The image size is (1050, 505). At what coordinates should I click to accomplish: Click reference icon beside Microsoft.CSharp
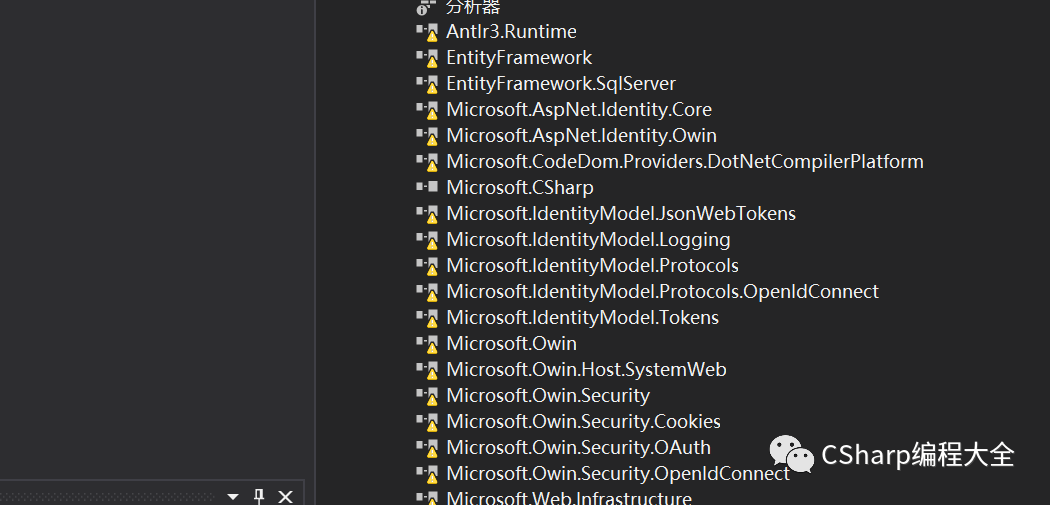pos(427,187)
